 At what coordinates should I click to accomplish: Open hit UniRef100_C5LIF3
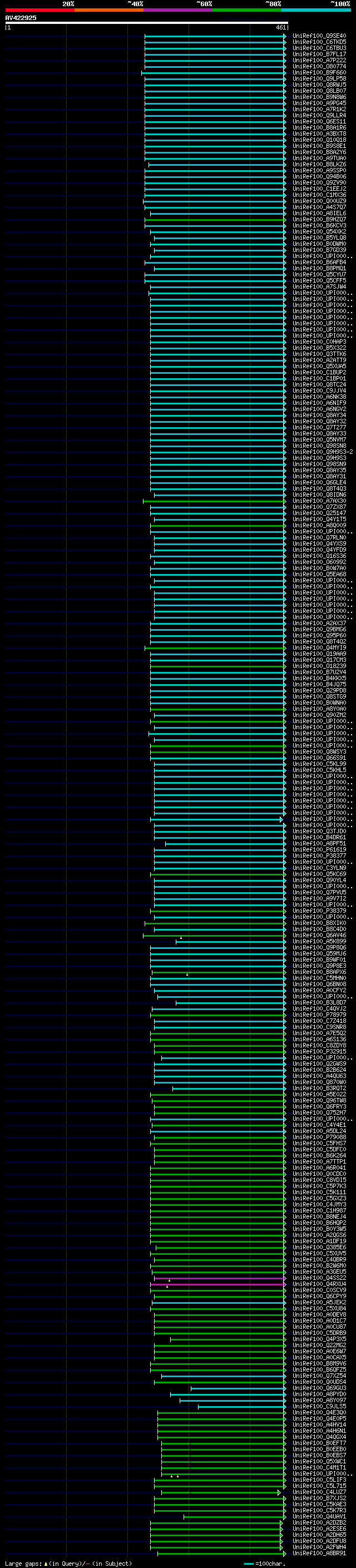(319, 1480)
